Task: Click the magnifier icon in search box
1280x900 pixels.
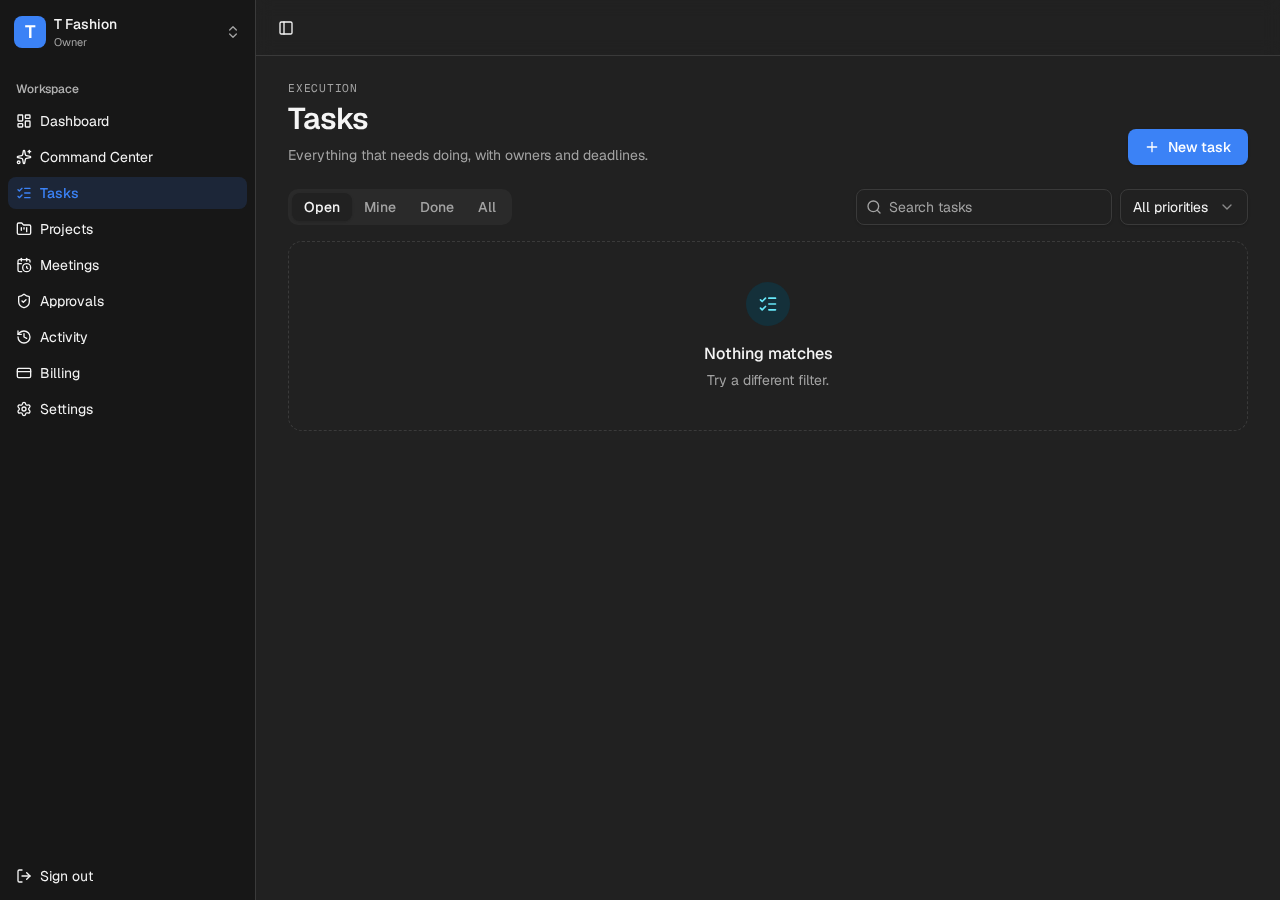Action: coord(874,207)
